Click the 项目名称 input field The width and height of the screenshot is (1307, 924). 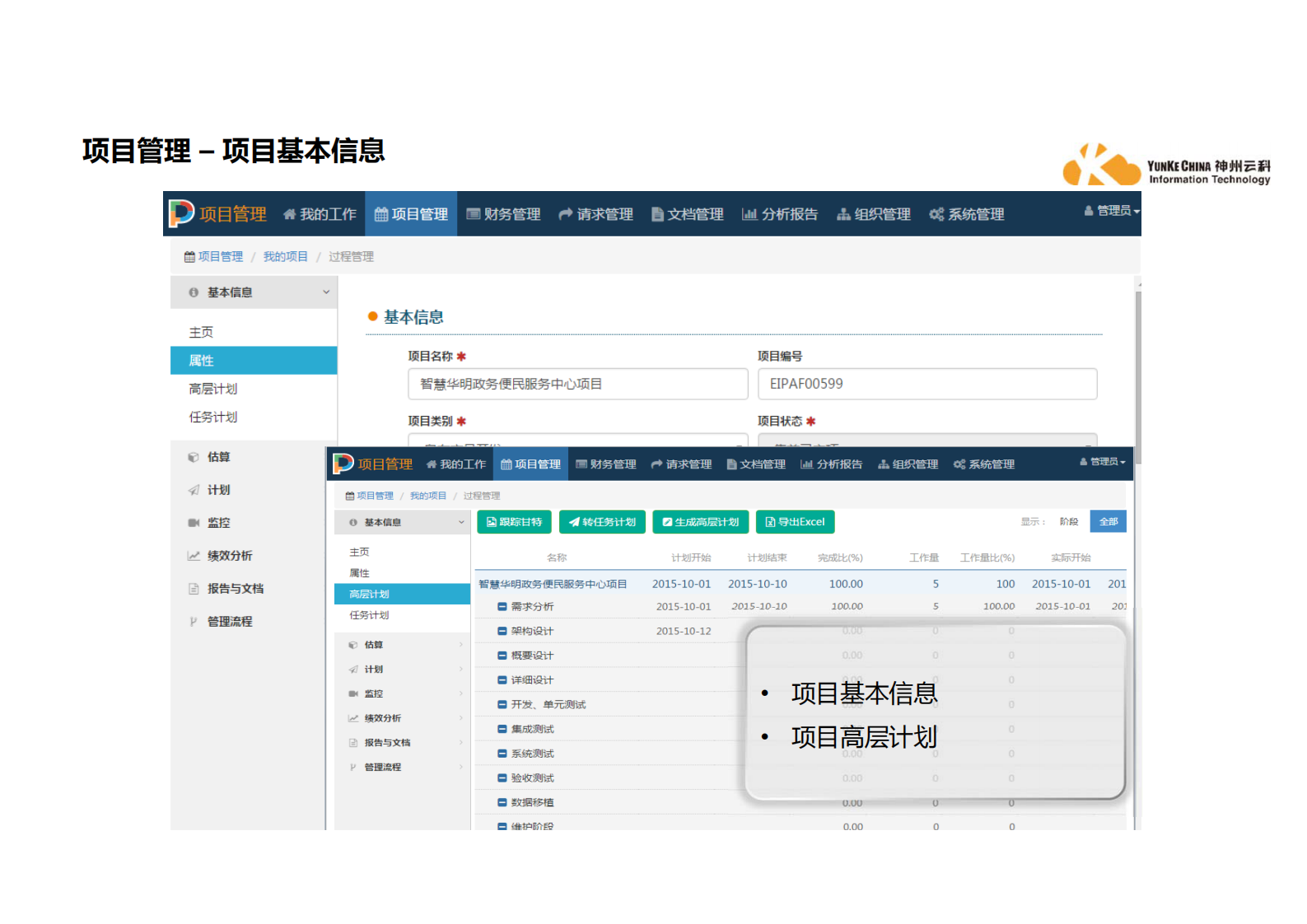coord(578,384)
